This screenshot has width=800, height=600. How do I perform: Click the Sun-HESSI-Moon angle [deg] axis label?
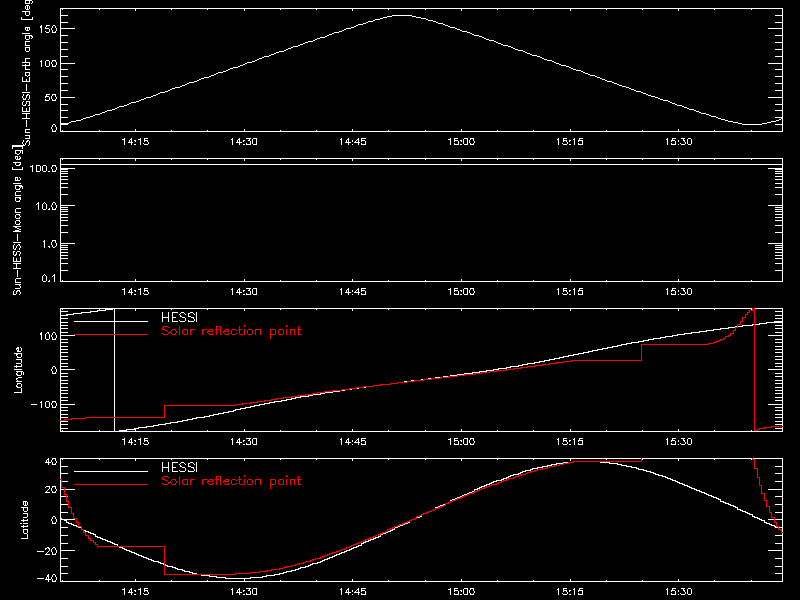tap(17, 220)
